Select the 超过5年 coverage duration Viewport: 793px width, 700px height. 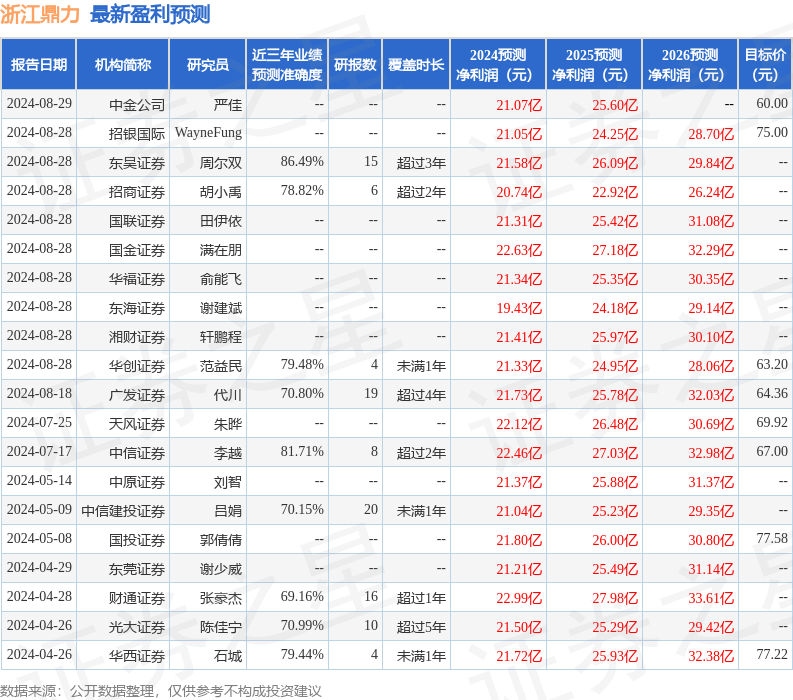[x=421, y=627]
